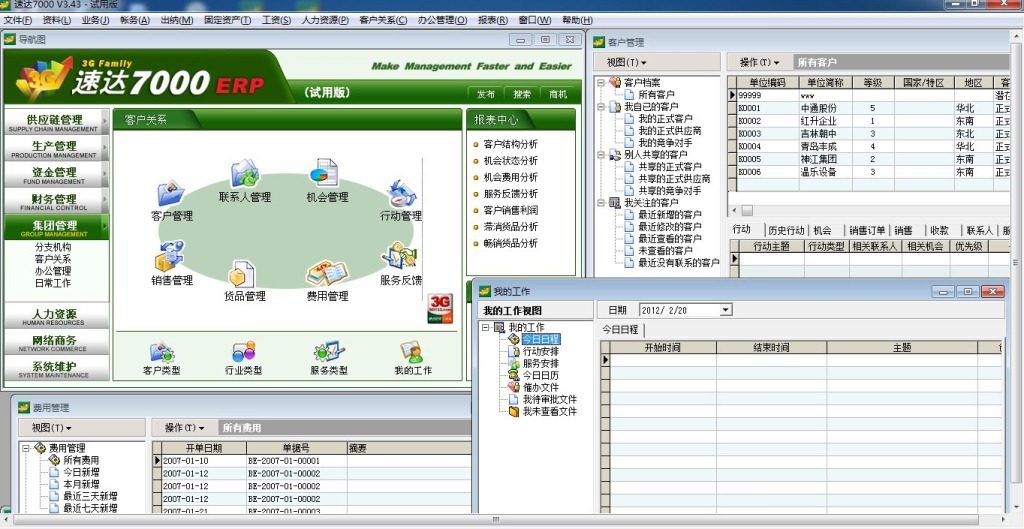Image resolution: width=1024 pixels, height=529 pixels.
Task: Open the date dropdown in 我的工作
Action: (x=726, y=310)
